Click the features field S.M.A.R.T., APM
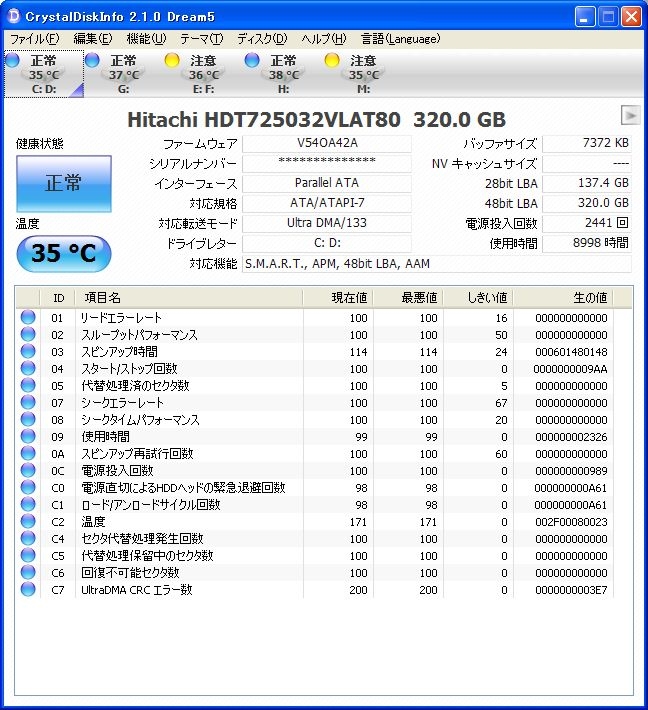Viewport: 648px width, 710px height. [x=437, y=264]
